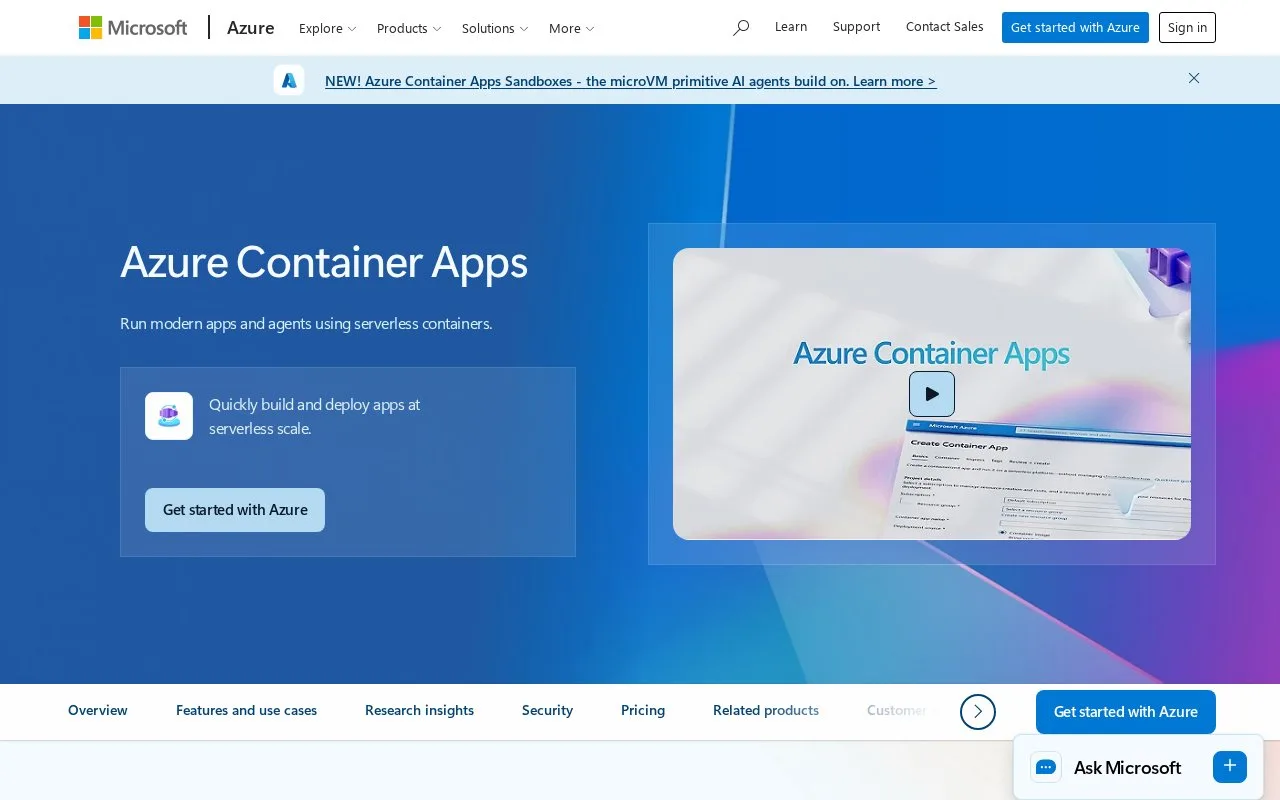The width and height of the screenshot is (1280, 800).
Task: Select the Pricing tab
Action: [643, 710]
